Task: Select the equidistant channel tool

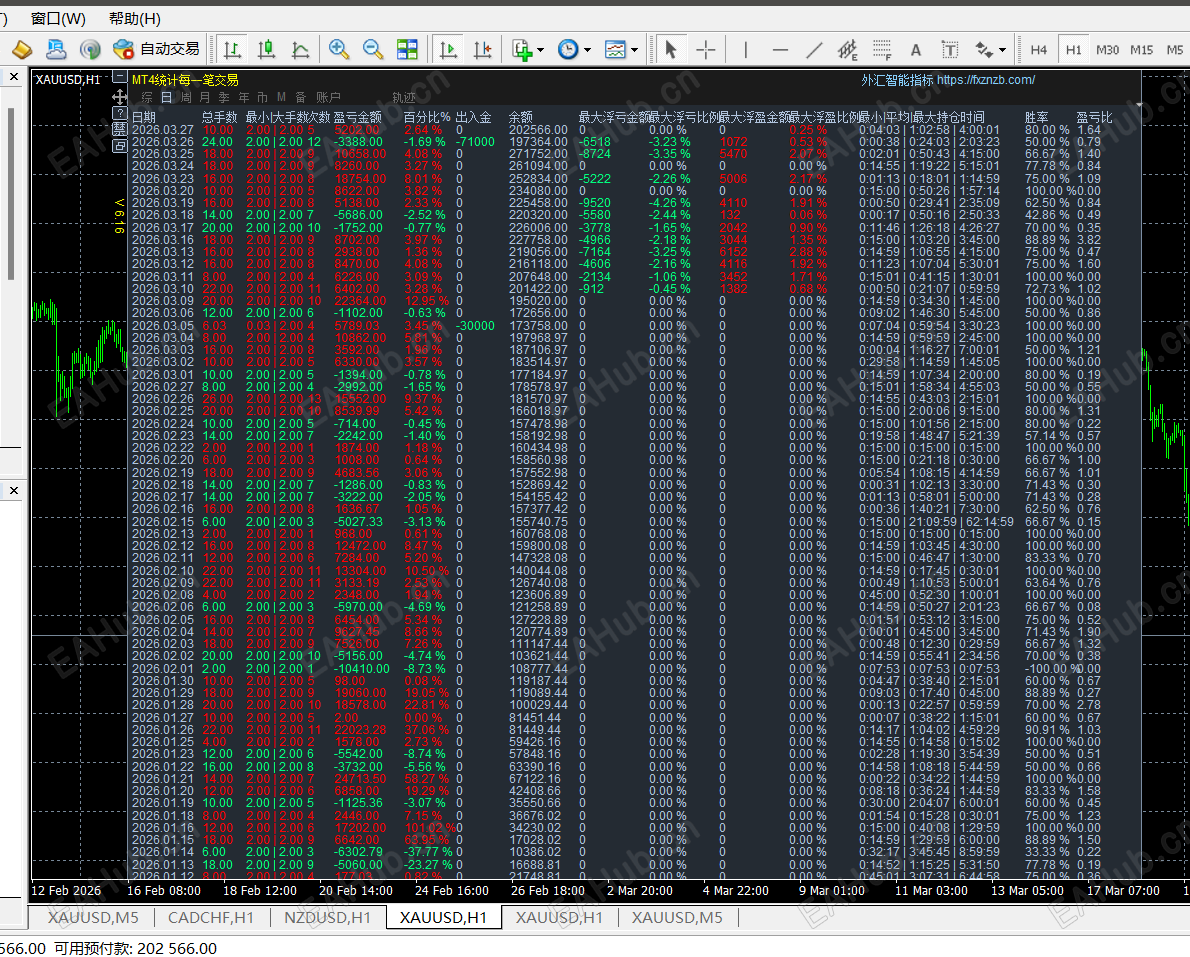Action: [x=848, y=49]
